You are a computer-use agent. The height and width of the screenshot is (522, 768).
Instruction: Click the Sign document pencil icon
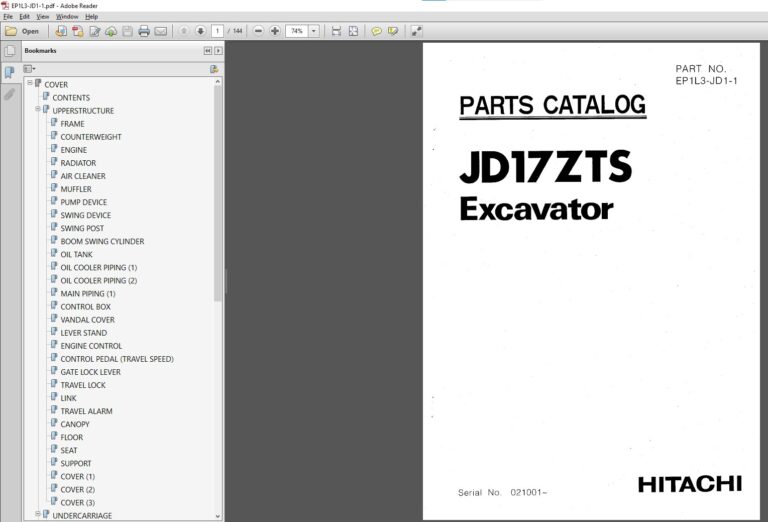[95, 31]
